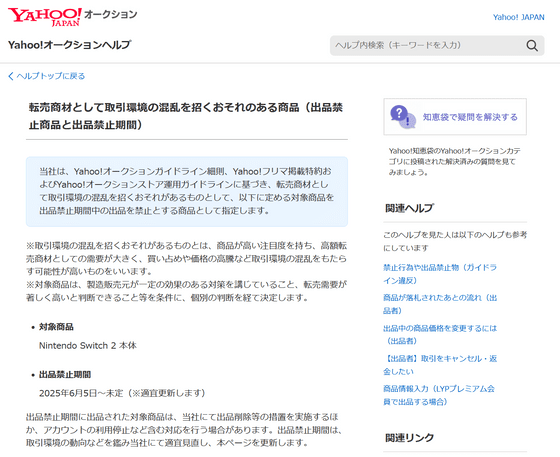
Task: Click the Yahoo! JAPAN auction logo
Action: pos(45,16)
